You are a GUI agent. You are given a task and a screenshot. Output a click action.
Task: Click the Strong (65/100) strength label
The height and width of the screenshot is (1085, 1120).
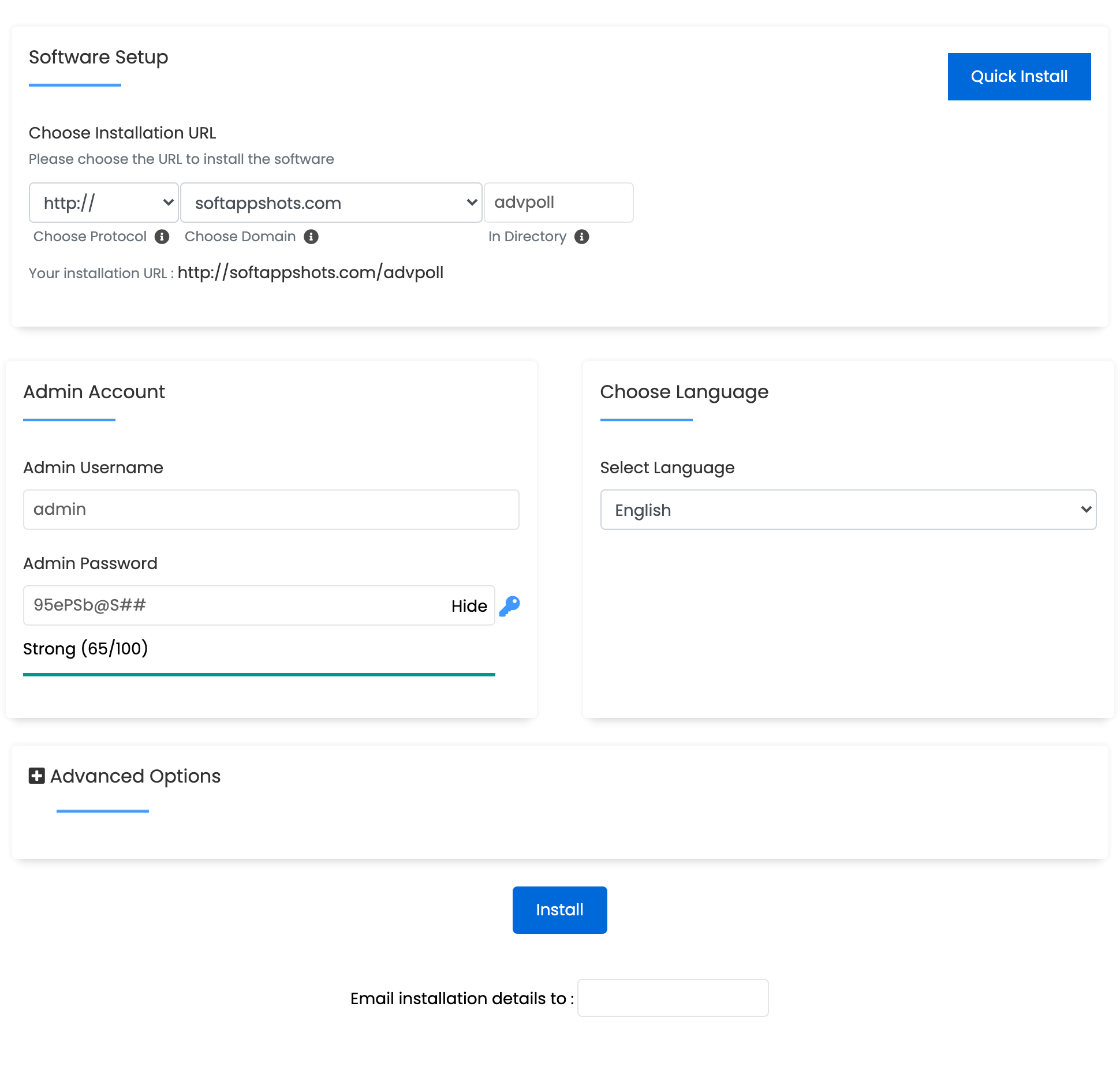coord(85,648)
